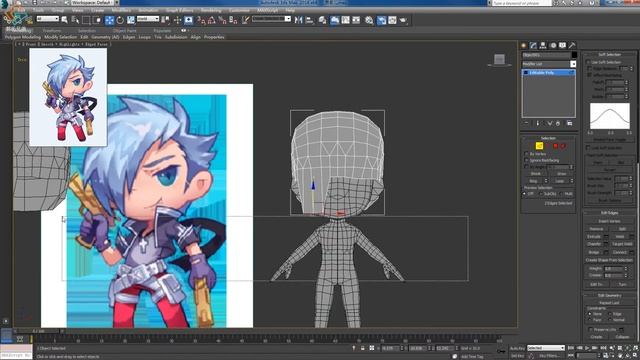Toggle Window/Crossing selection mode
Image resolution: width=640 pixels, height=360 pixels.
point(97,20)
